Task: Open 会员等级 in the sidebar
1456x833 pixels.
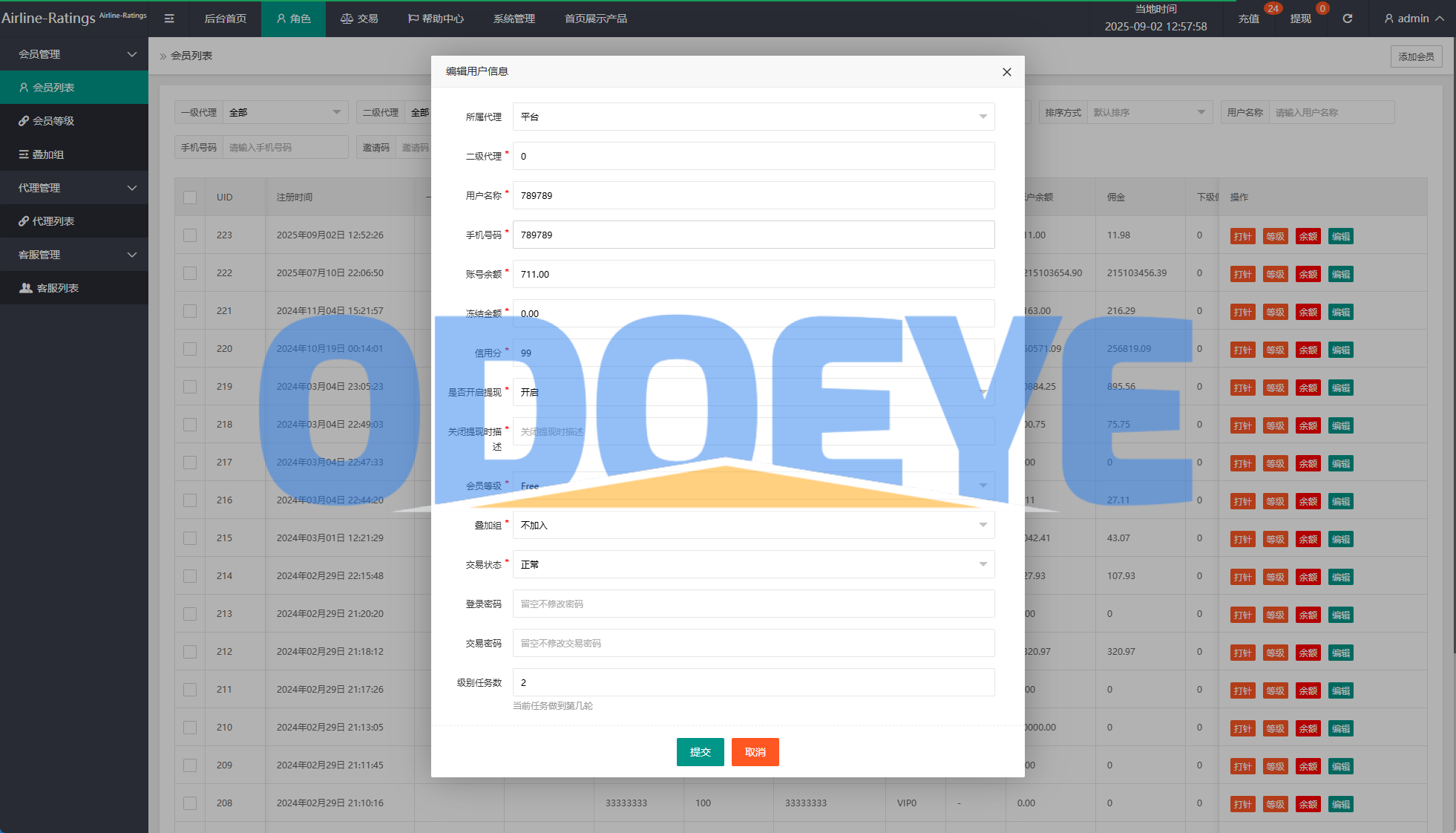Action: [53, 121]
